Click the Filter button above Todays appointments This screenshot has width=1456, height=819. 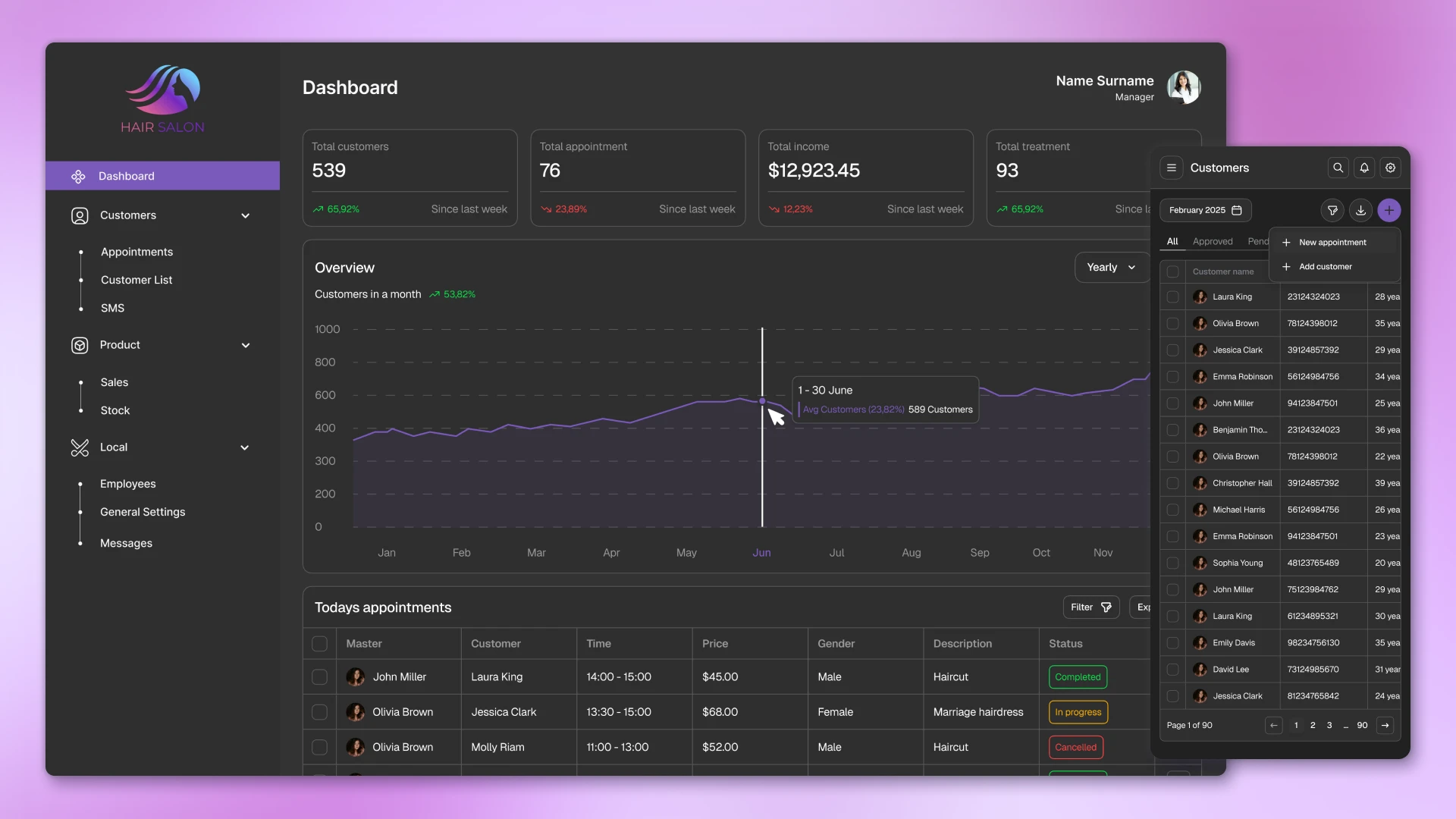pyautogui.click(x=1090, y=607)
